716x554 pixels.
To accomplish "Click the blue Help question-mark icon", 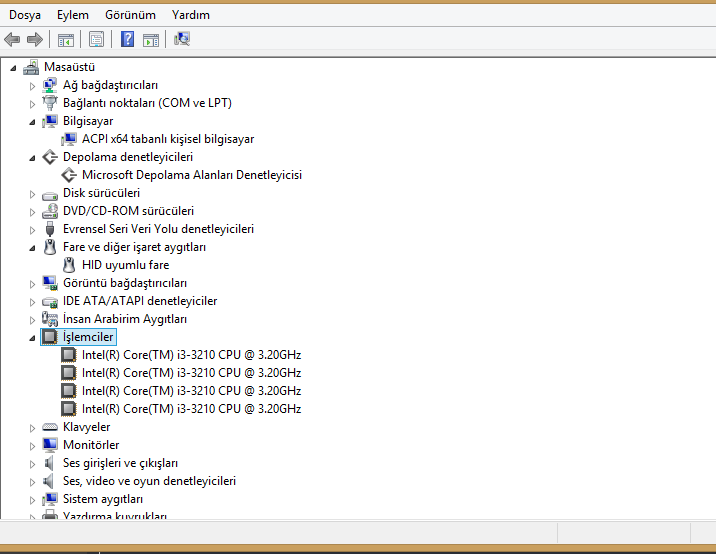I will tap(127, 39).
